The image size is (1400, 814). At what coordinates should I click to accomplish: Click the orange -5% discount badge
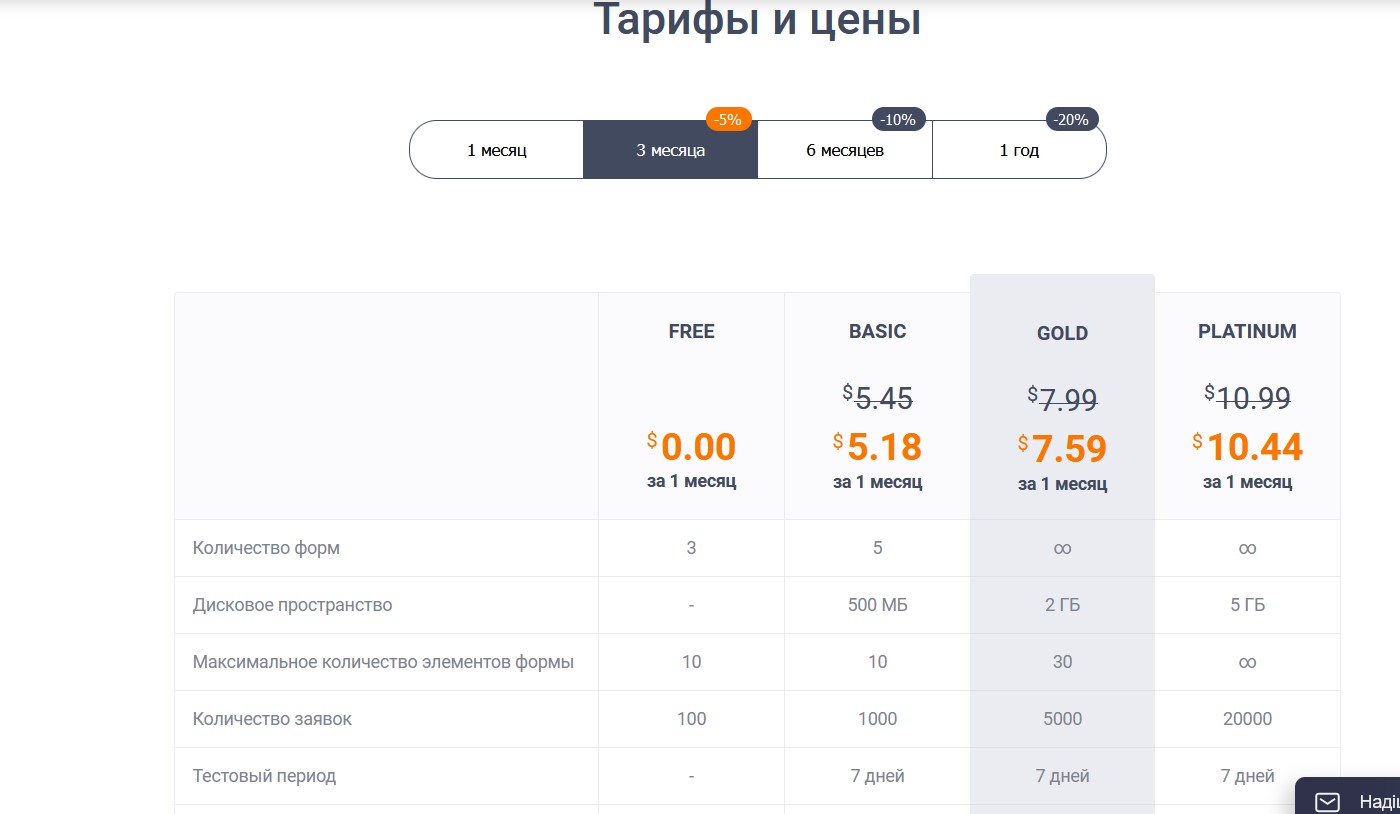click(728, 119)
